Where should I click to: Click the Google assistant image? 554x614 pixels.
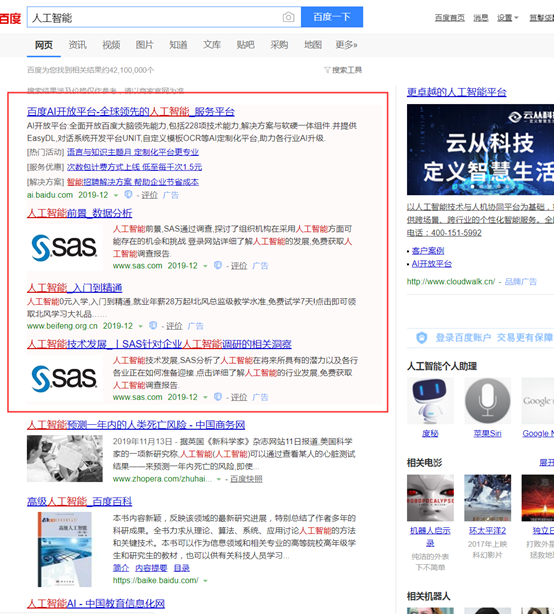[538, 401]
